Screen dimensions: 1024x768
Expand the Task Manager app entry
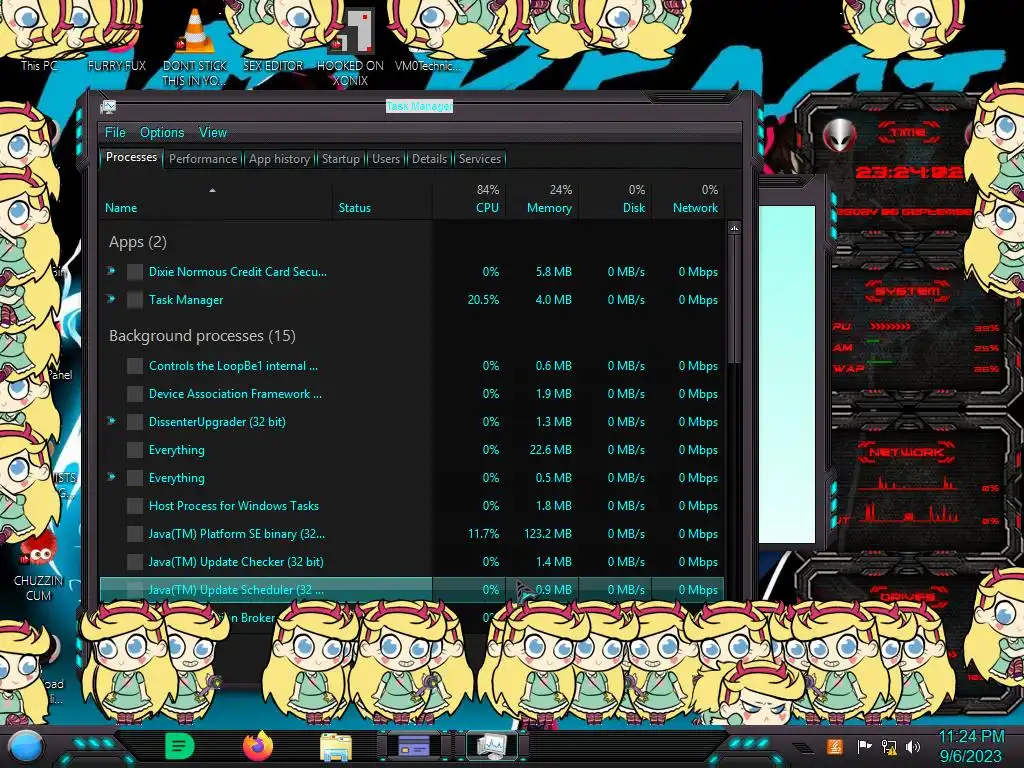pos(112,299)
